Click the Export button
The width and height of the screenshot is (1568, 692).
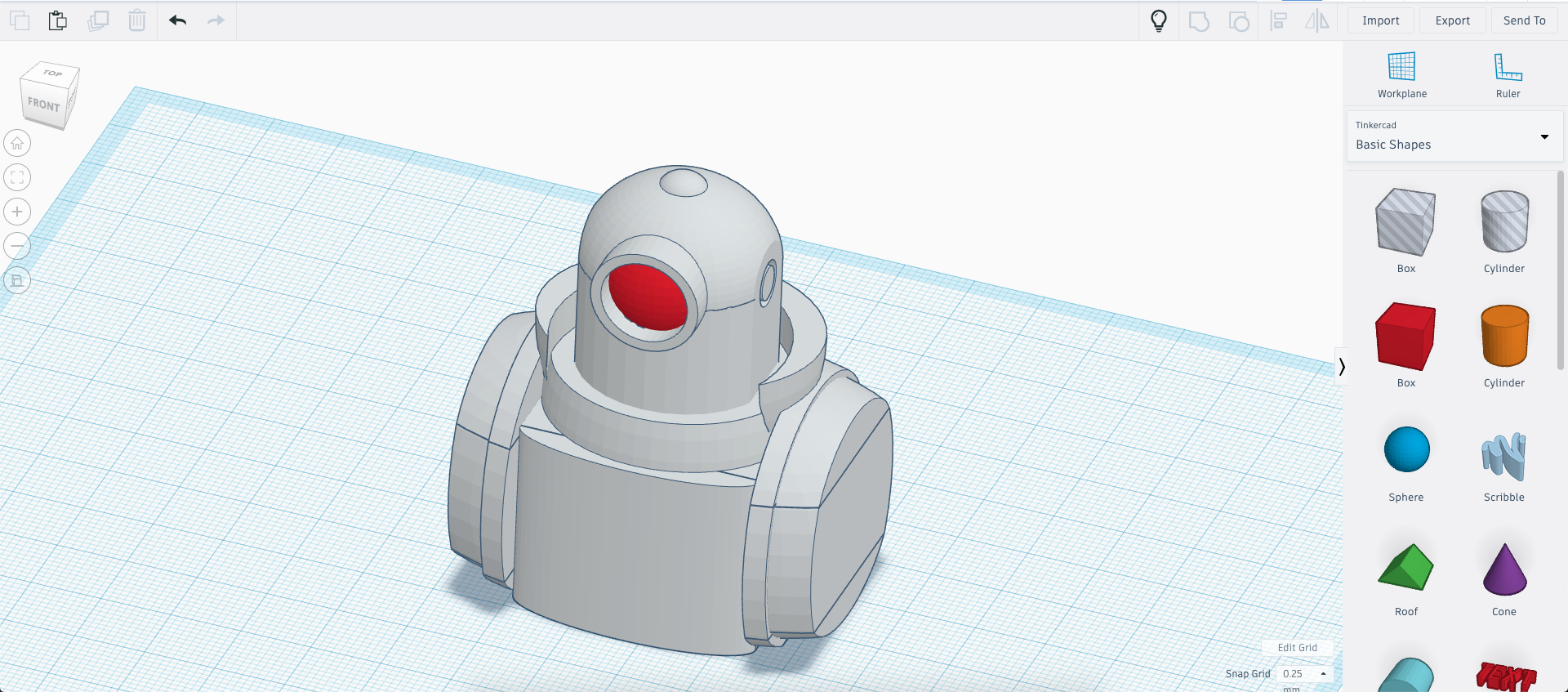pos(1452,20)
